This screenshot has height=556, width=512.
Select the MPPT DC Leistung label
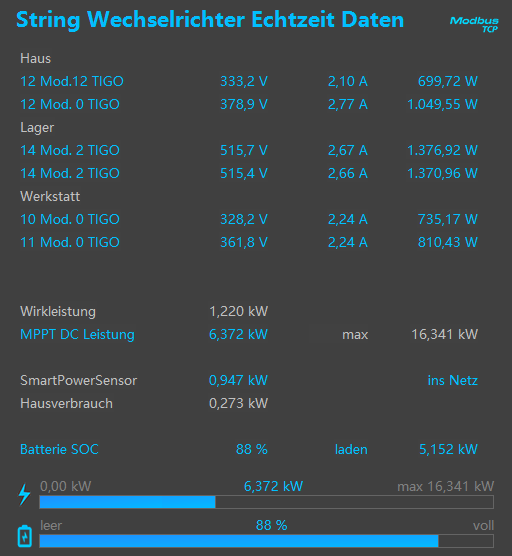point(77,334)
